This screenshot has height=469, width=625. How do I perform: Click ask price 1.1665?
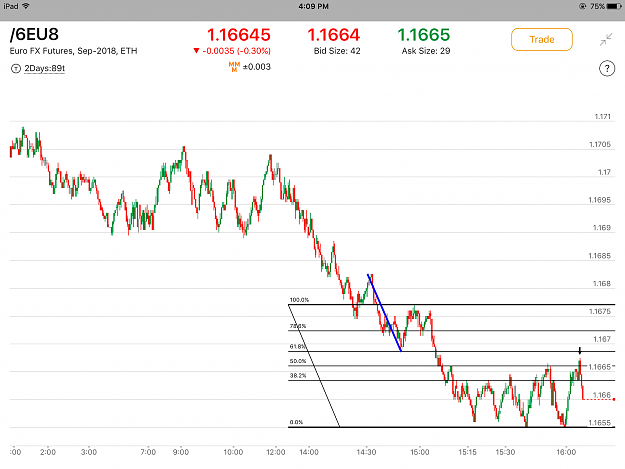point(424,35)
